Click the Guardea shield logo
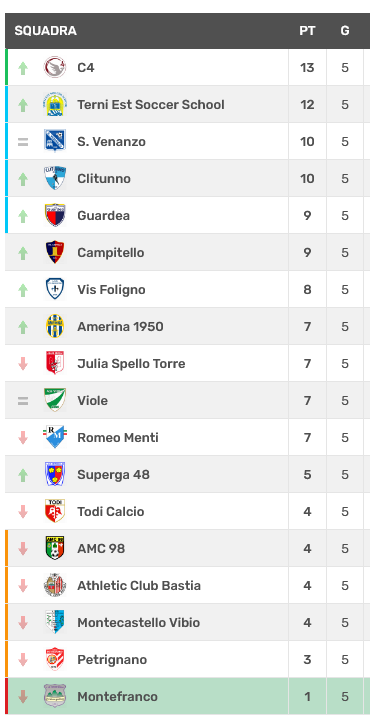This screenshot has height=723, width=370. [55, 215]
